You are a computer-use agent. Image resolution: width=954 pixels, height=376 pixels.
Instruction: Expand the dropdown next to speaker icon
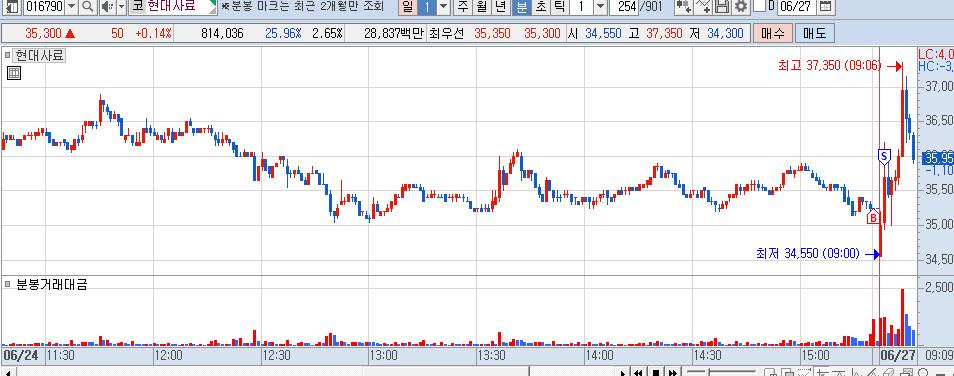point(121,7)
